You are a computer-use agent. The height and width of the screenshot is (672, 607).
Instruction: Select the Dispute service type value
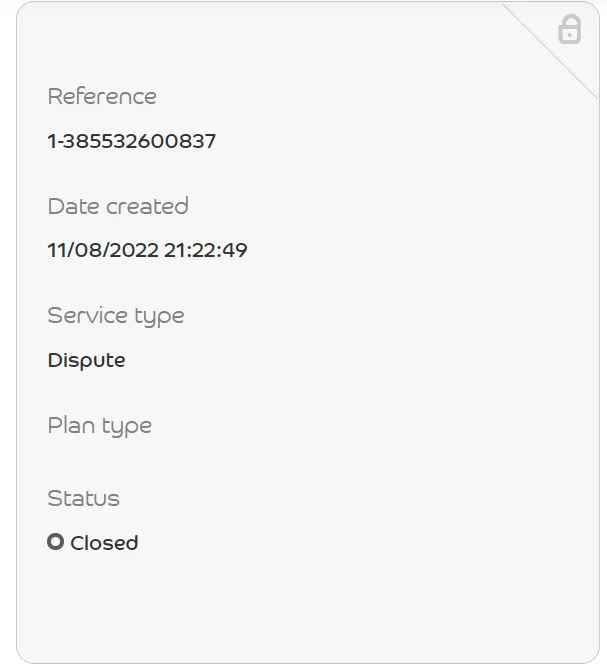tap(86, 360)
